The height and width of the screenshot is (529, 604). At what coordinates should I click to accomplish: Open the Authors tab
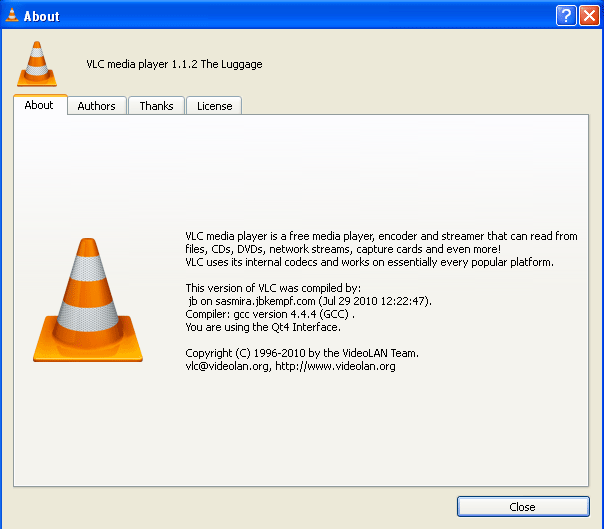(x=97, y=106)
